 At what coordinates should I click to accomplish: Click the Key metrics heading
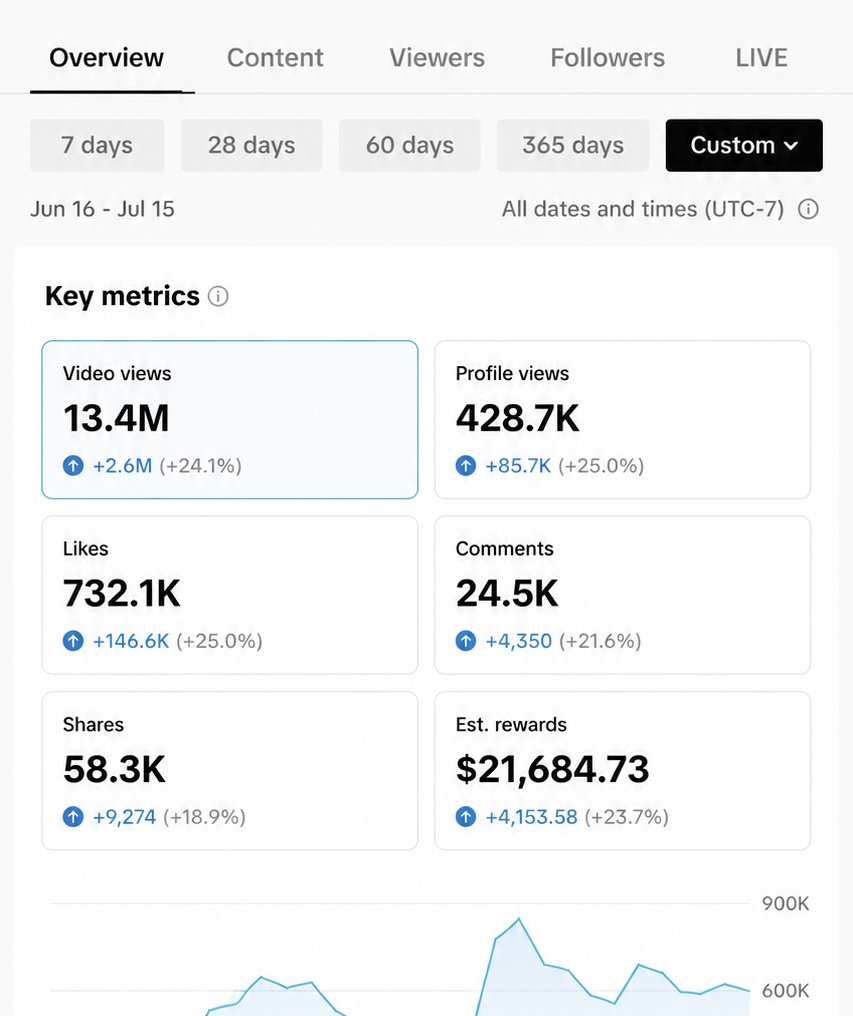click(122, 296)
